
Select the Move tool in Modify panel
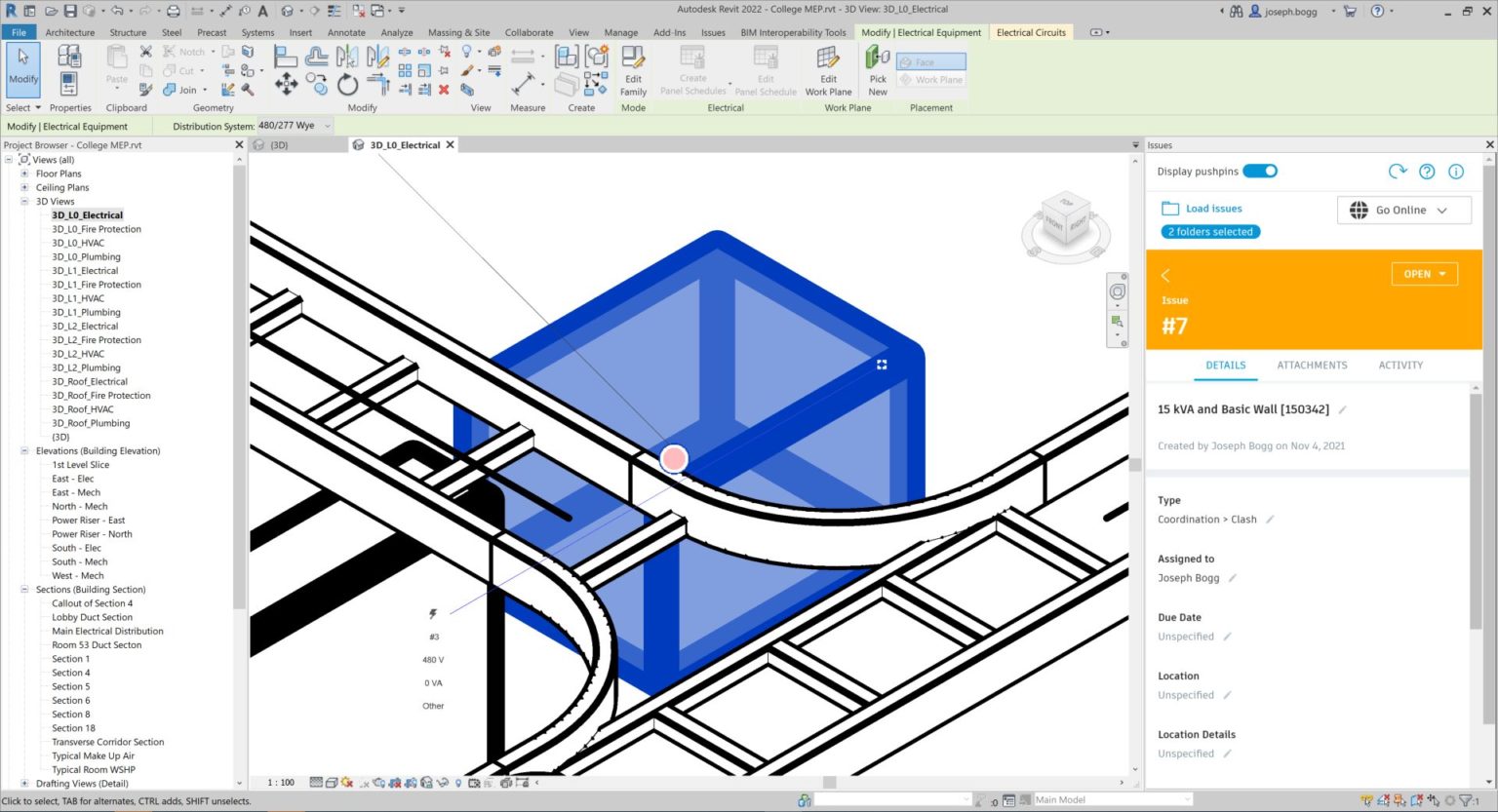pos(286,83)
